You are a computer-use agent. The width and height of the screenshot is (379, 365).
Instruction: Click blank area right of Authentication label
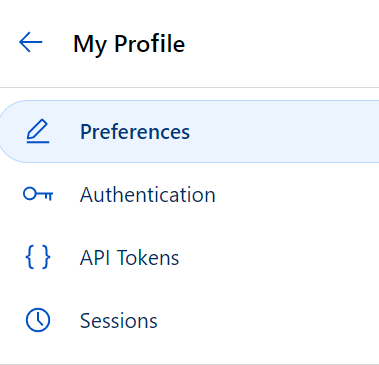pos(297,194)
